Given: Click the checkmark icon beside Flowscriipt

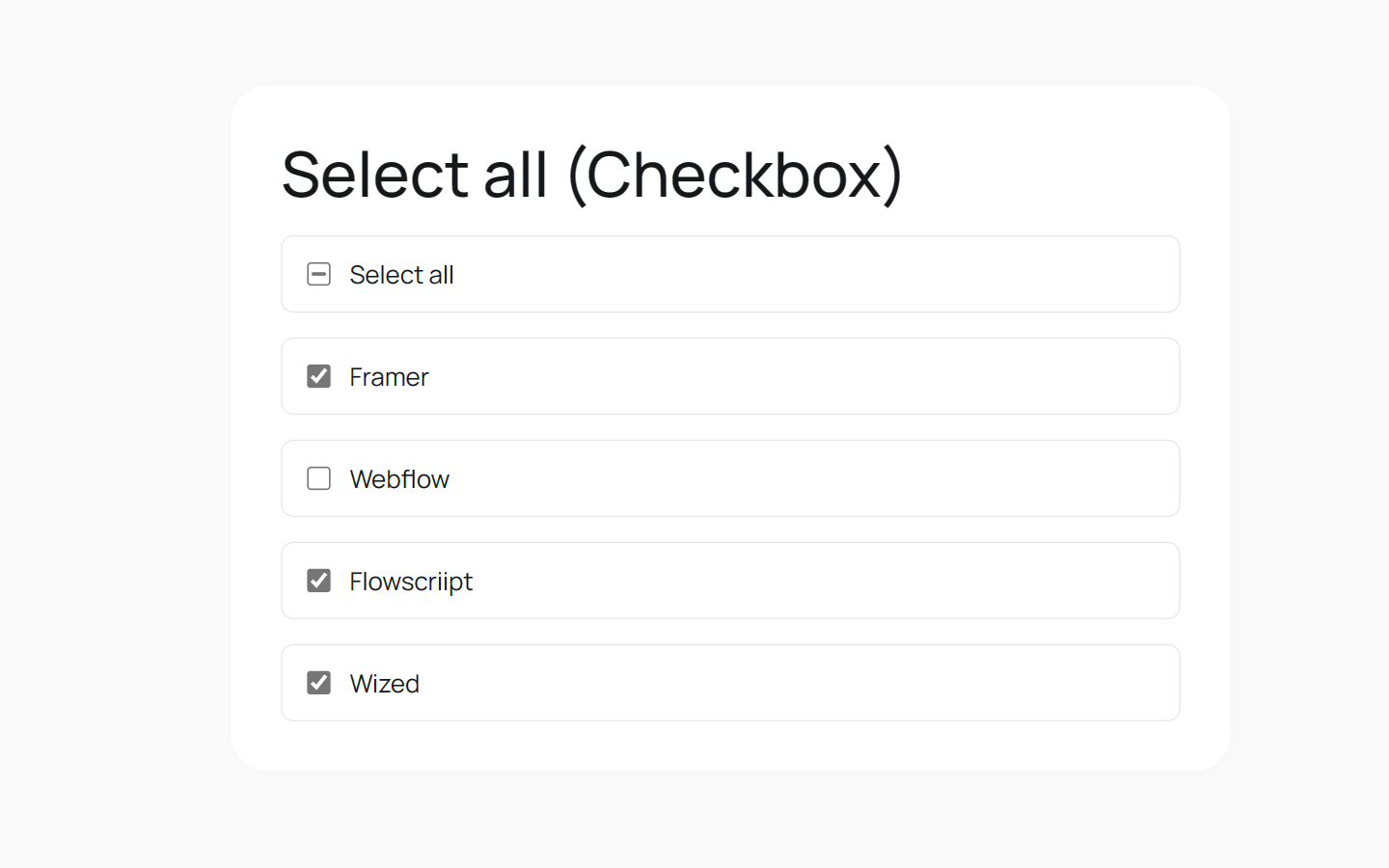Looking at the screenshot, I should 318,581.
